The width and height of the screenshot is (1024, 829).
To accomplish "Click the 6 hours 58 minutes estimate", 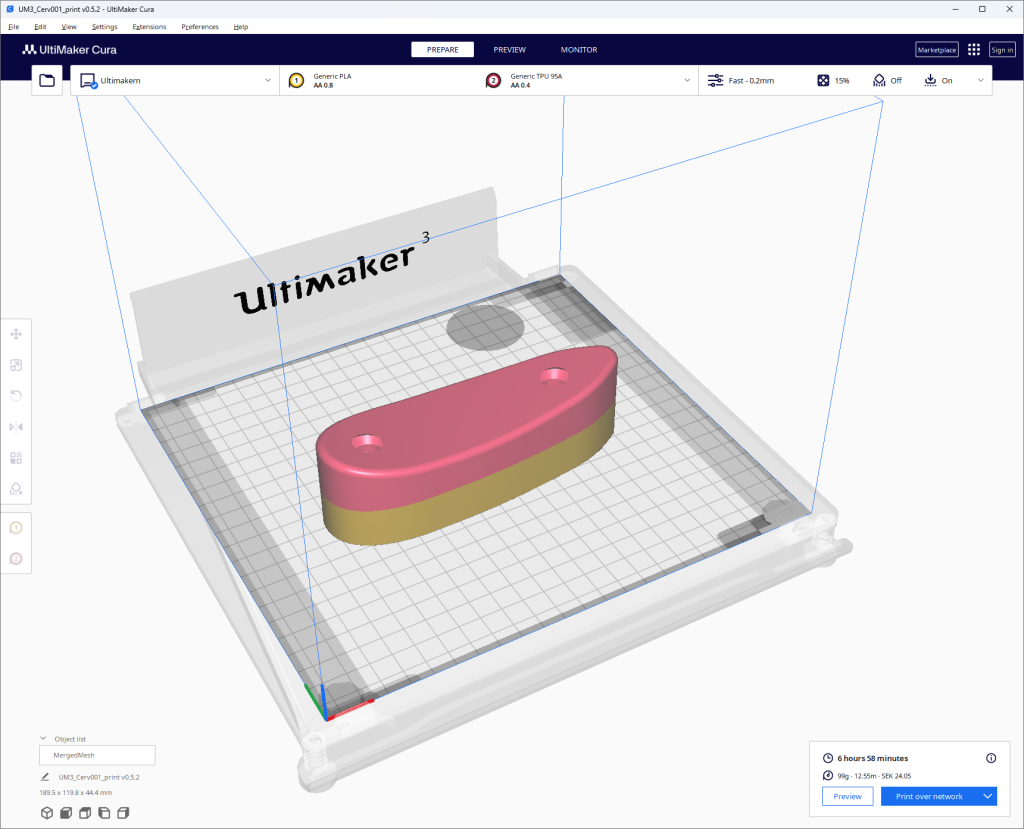I will pos(872,758).
